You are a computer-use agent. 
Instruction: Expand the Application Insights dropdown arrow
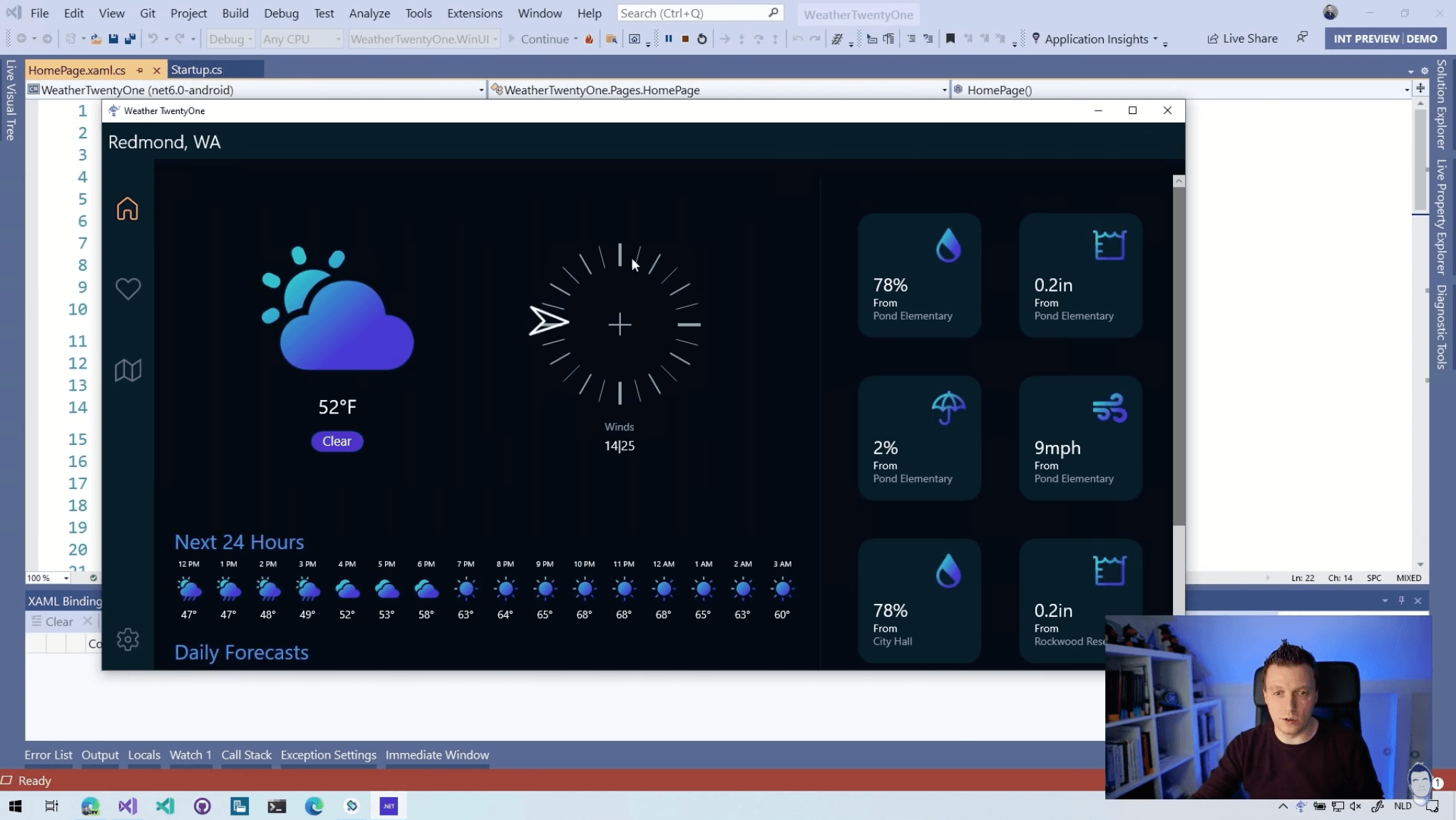1155,39
